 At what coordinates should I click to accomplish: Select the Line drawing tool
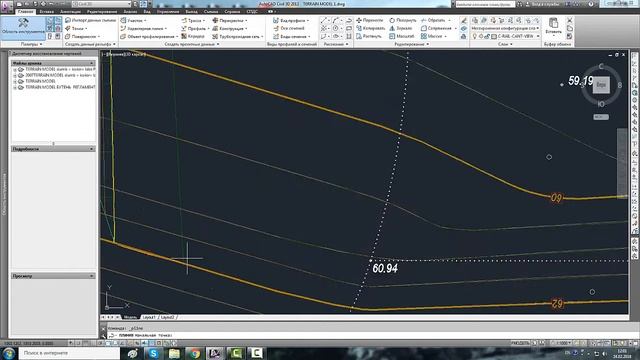coord(324,20)
